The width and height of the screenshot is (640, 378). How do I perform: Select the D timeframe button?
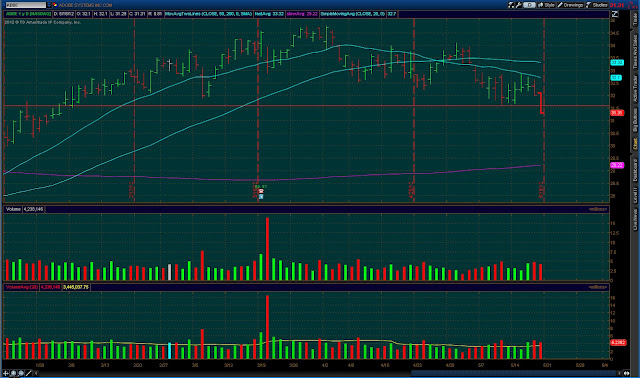pos(529,5)
